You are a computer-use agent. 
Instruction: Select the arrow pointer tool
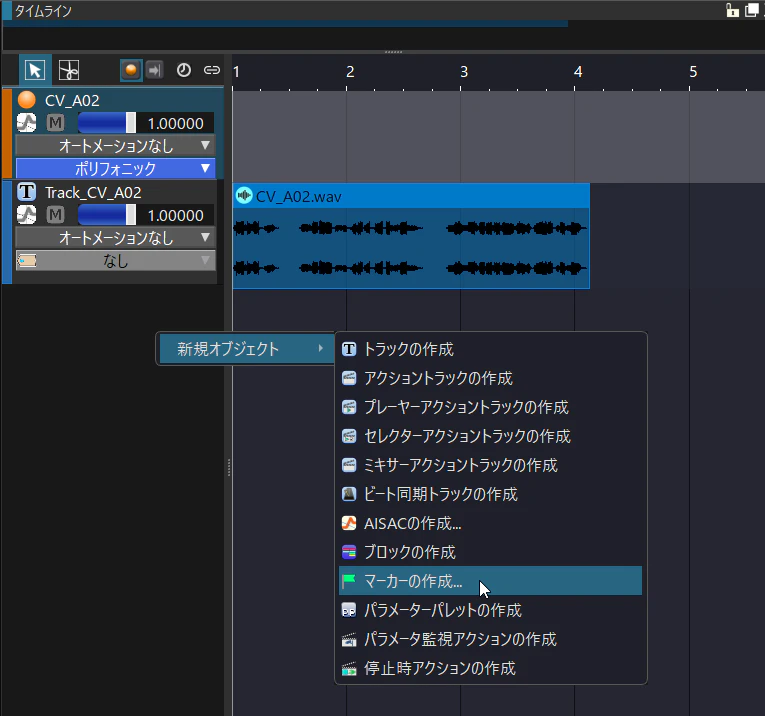coord(35,70)
